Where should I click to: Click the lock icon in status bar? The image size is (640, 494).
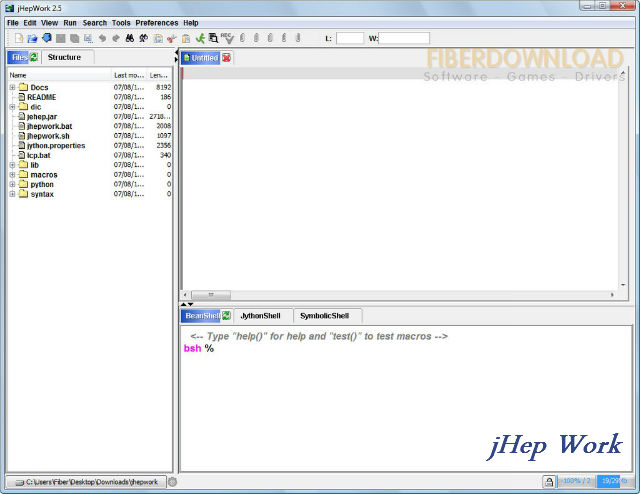(x=549, y=482)
